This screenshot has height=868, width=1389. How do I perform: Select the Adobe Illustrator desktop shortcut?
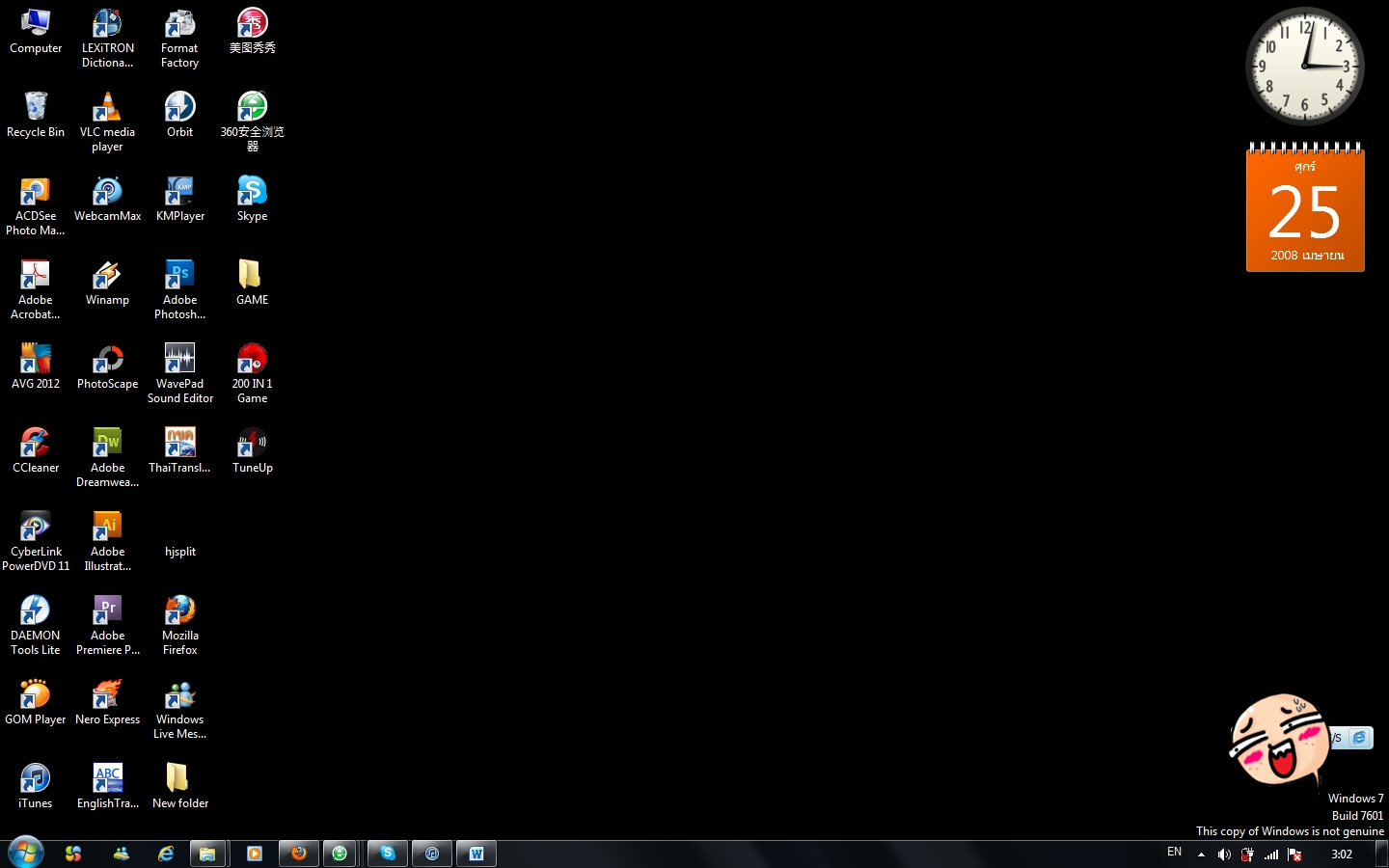click(x=107, y=542)
